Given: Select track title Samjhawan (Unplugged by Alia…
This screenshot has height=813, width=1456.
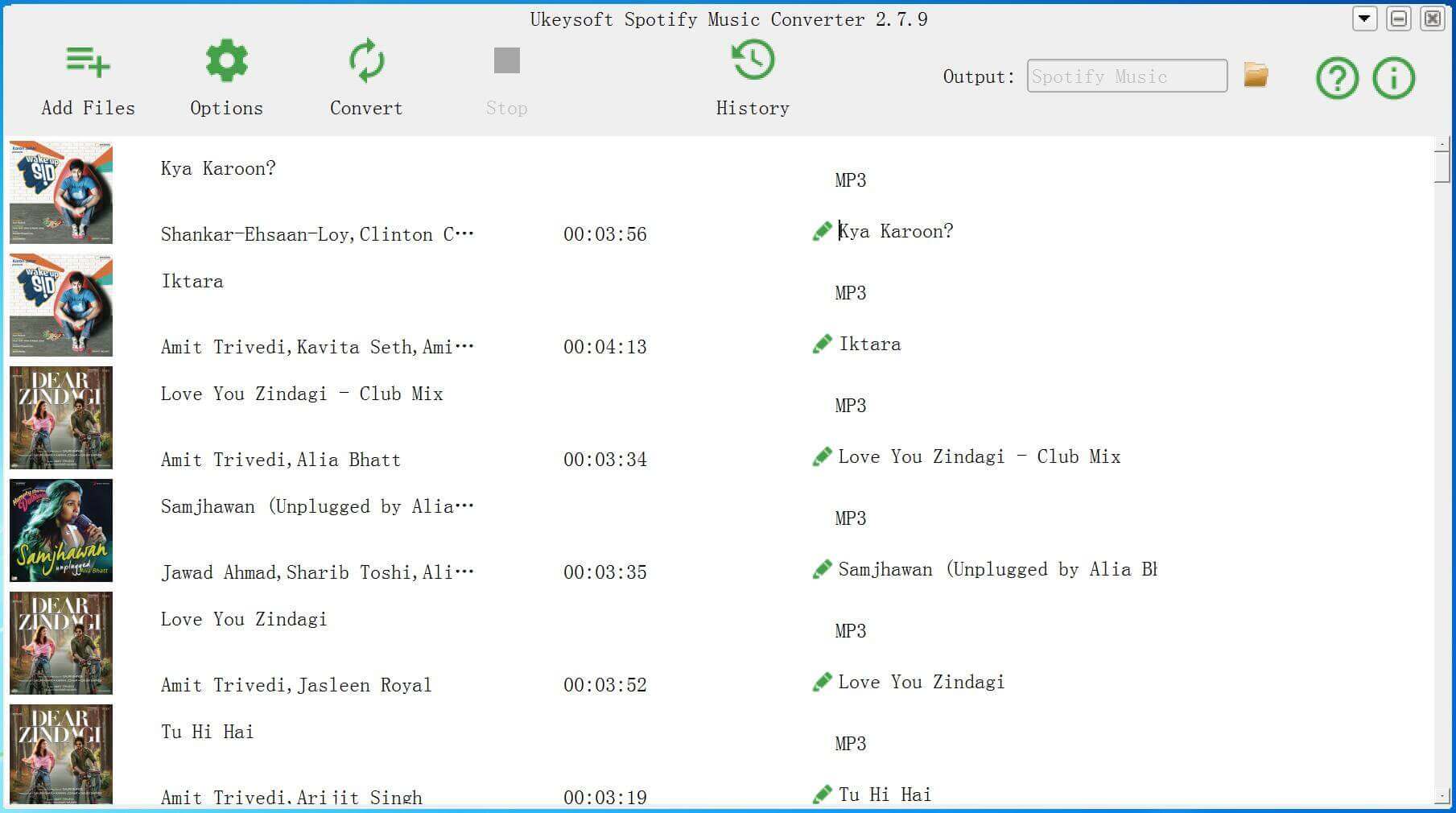Looking at the screenshot, I should [317, 506].
